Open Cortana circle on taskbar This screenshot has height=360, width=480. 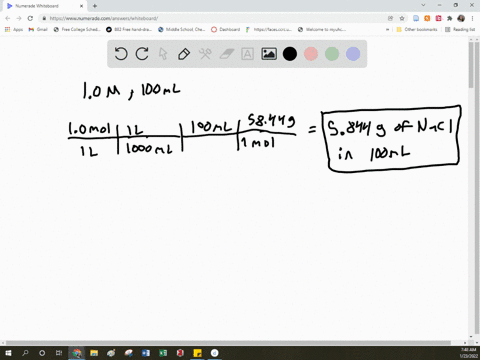pyautogui.click(x=42, y=353)
